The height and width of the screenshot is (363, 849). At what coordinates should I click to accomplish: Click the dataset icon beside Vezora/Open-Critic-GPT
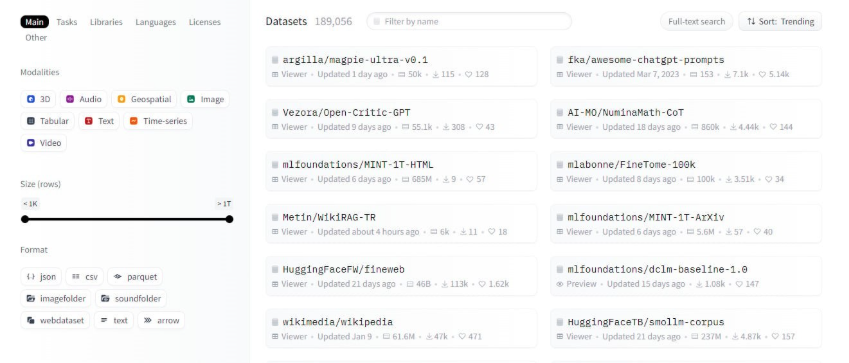point(275,113)
